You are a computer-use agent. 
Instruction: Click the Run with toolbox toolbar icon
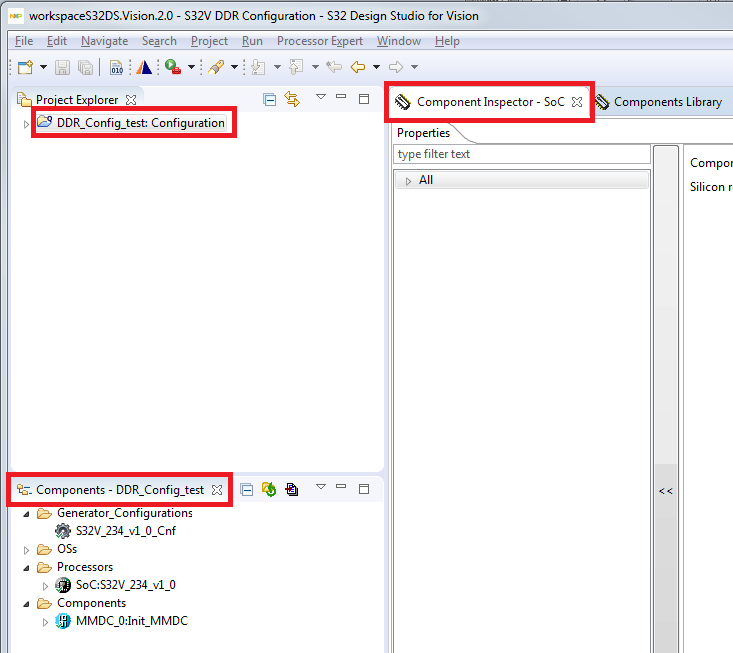click(173, 67)
